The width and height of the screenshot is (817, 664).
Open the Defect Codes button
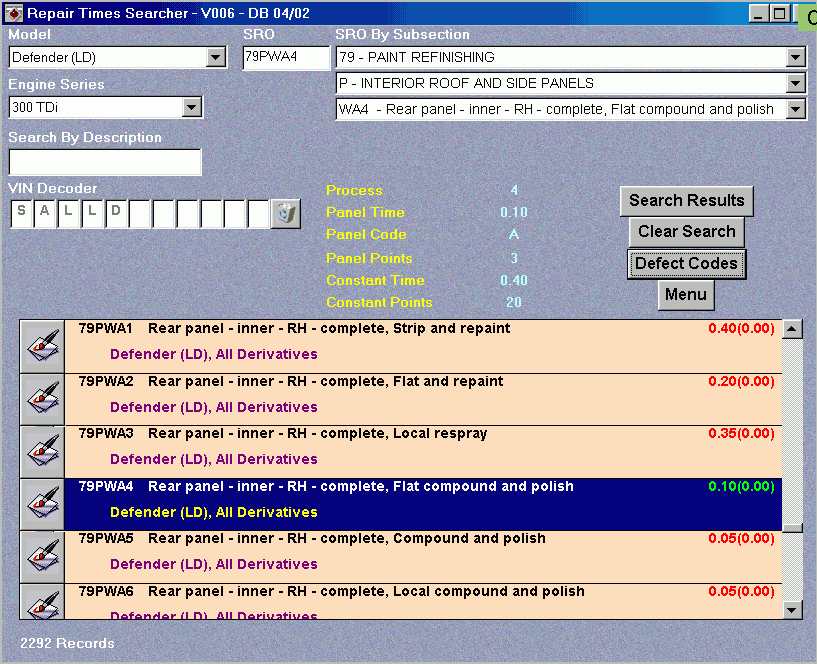tap(686, 264)
